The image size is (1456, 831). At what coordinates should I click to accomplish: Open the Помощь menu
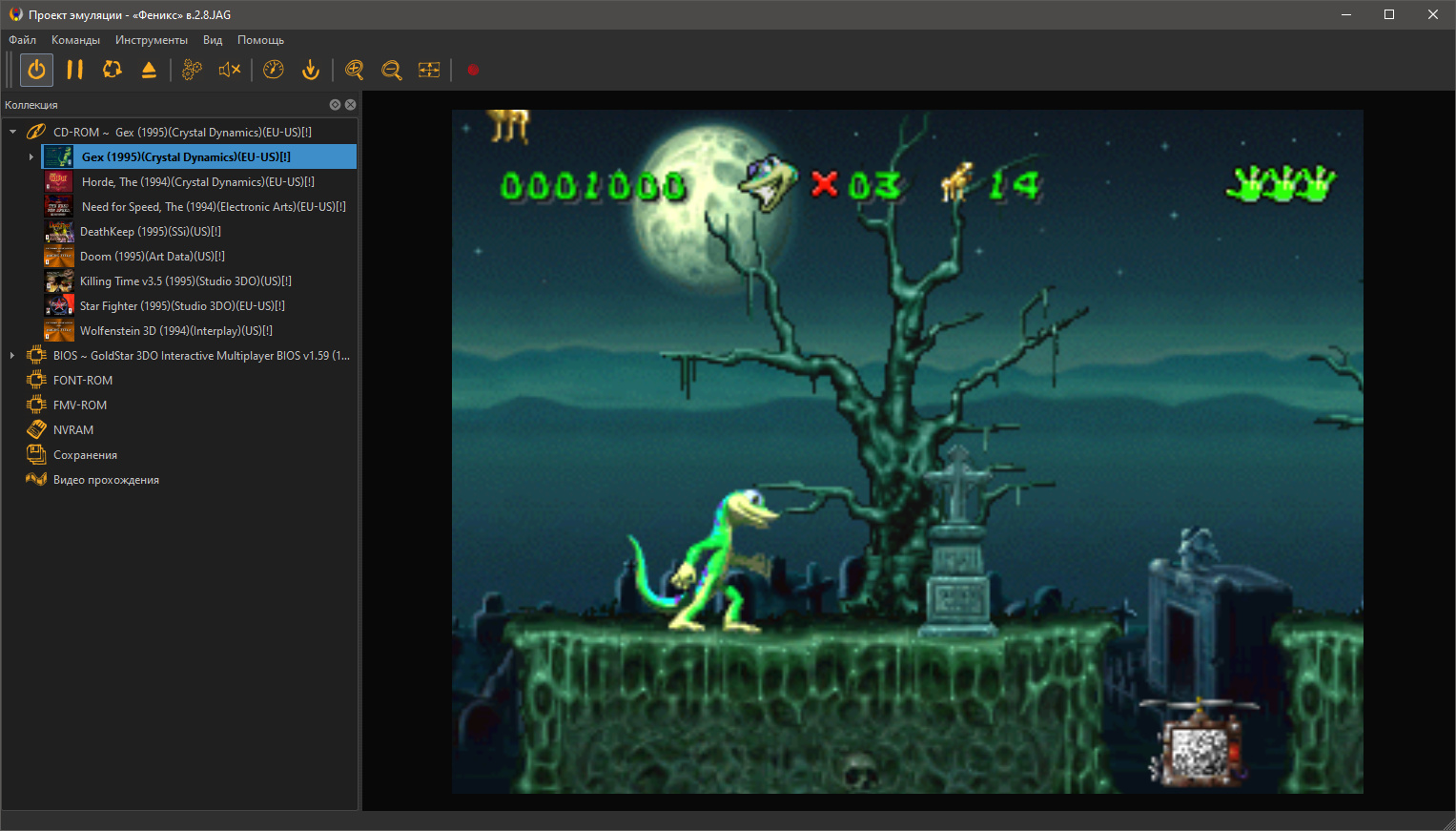coord(261,40)
